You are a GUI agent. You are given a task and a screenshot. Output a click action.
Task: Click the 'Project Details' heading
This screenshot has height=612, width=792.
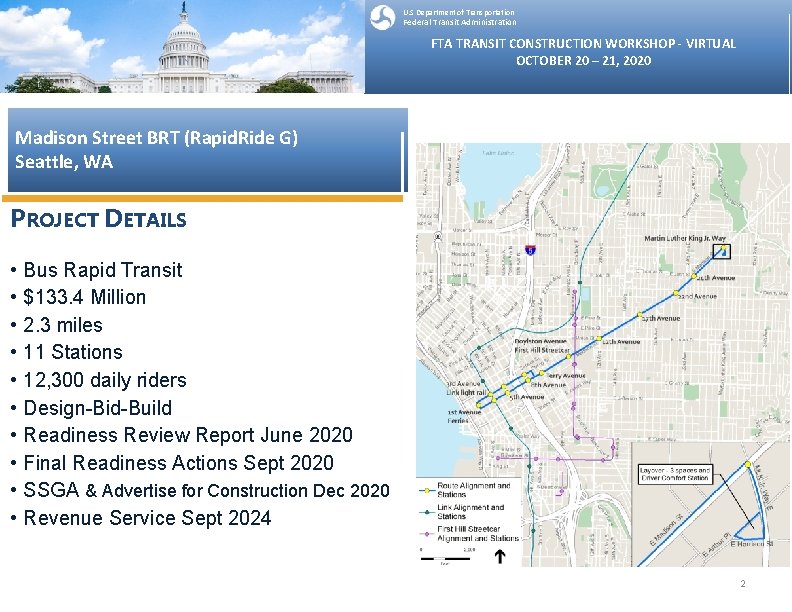coord(98,219)
